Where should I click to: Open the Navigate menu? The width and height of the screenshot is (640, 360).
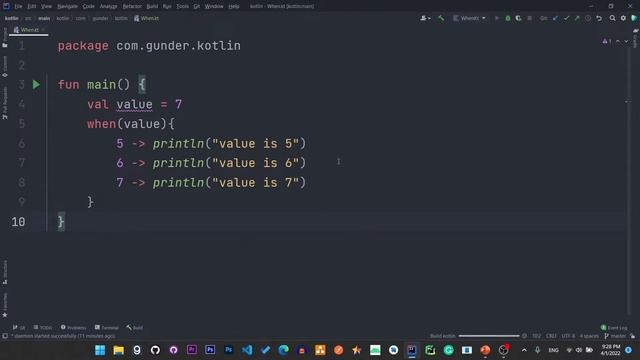tap(67, 7)
